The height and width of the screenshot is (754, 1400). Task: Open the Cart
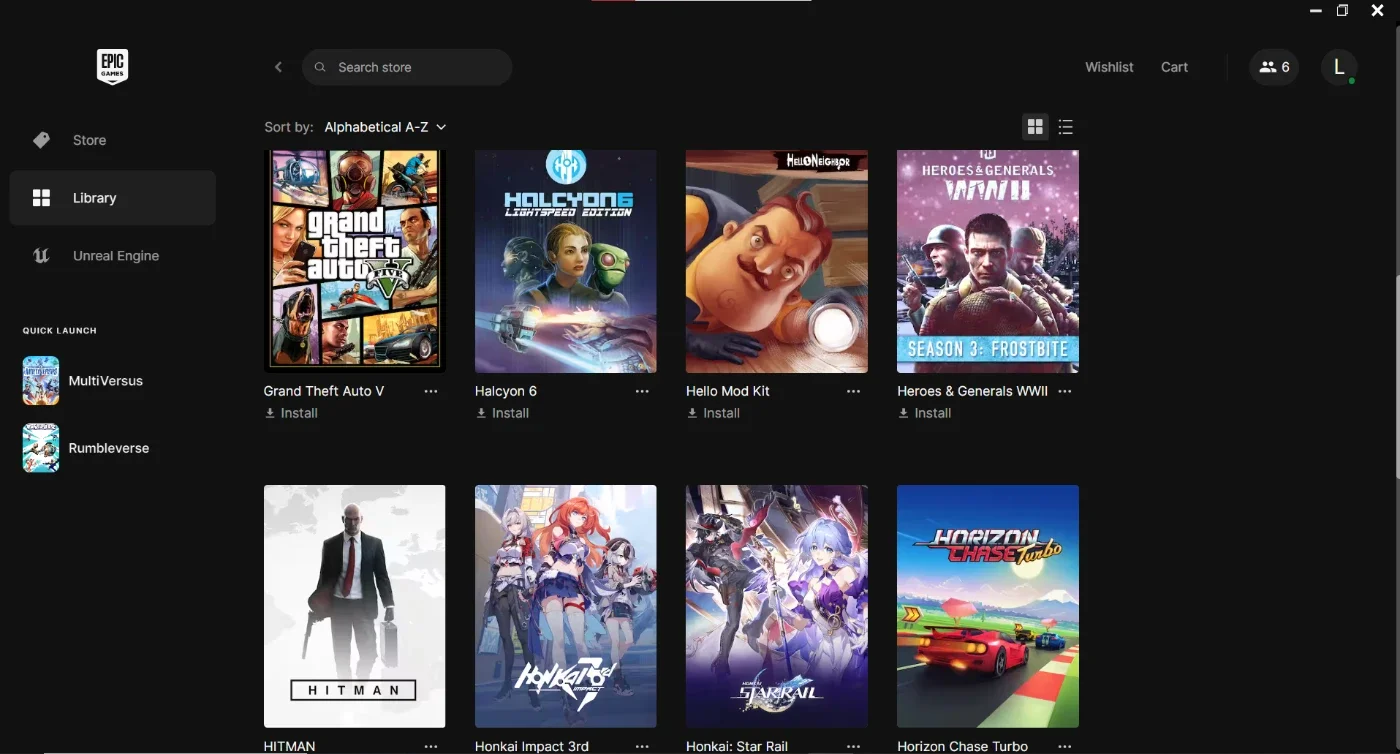tap(1174, 67)
